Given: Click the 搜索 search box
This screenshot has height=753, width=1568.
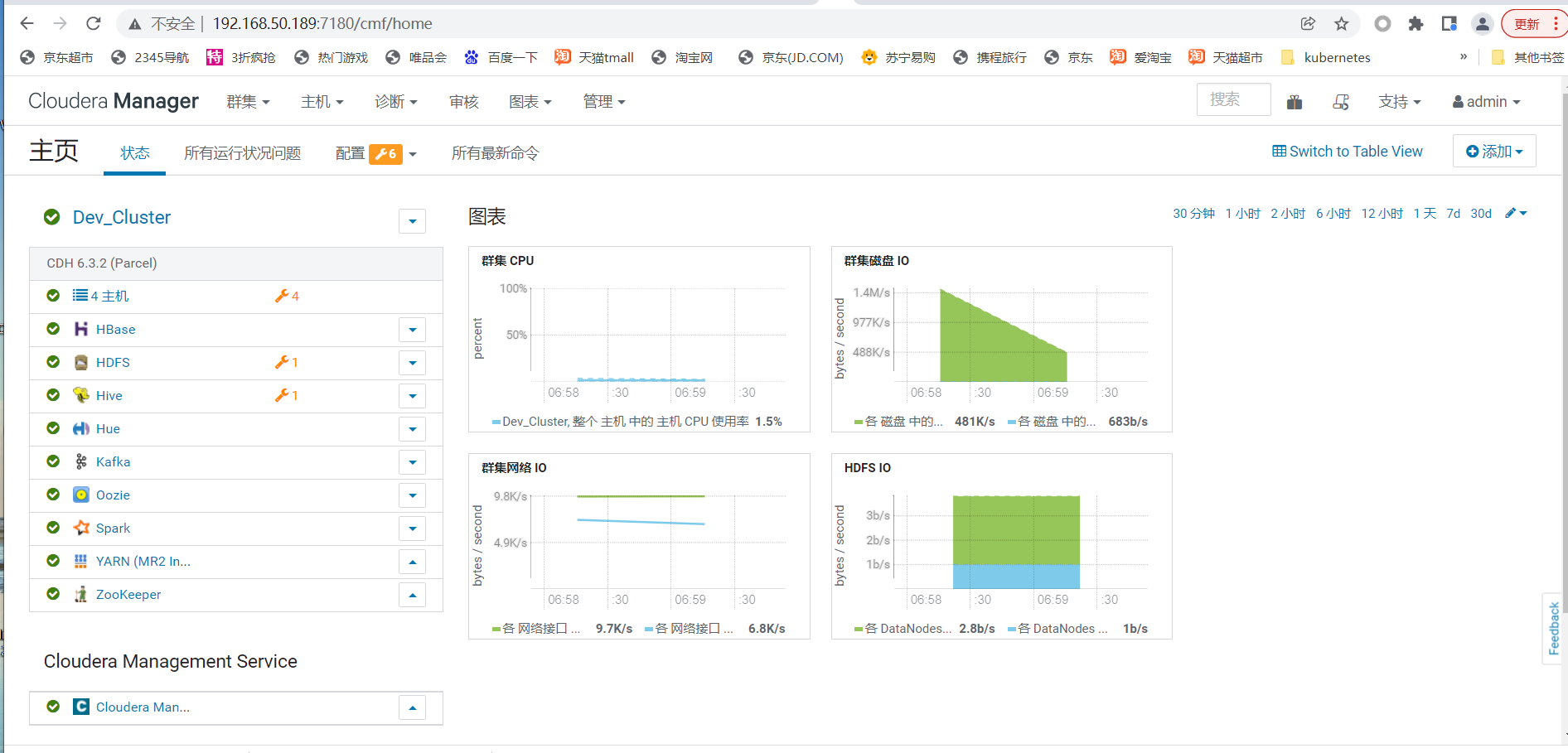Looking at the screenshot, I should click(x=1234, y=100).
